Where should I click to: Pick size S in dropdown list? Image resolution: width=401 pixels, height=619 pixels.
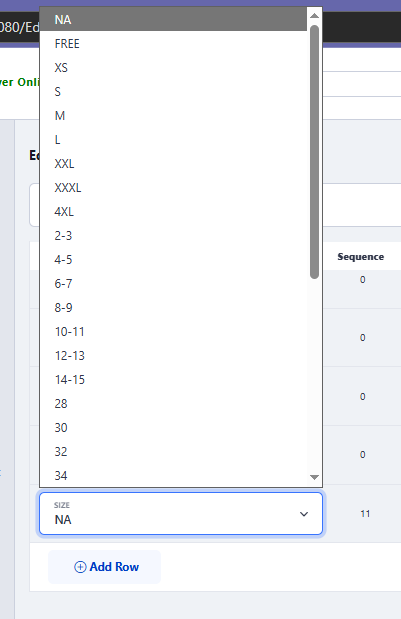[x=173, y=92]
